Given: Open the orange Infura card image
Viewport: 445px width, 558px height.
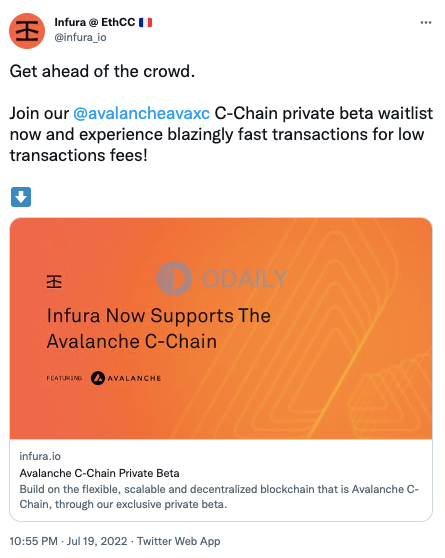Looking at the screenshot, I should tap(221, 328).
